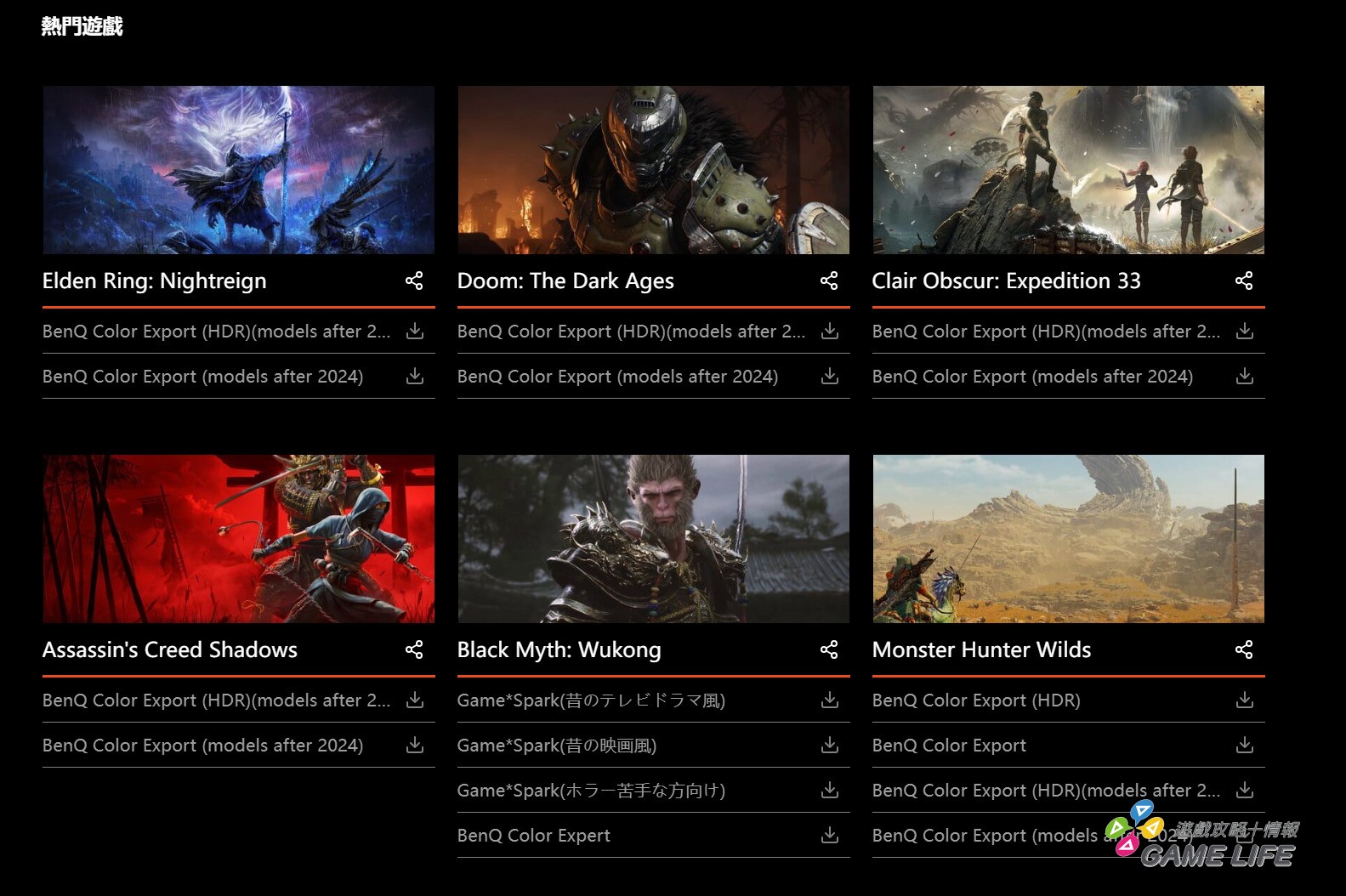Share the Black Myth: Wukong entry
This screenshot has height=896, width=1346.
829,649
